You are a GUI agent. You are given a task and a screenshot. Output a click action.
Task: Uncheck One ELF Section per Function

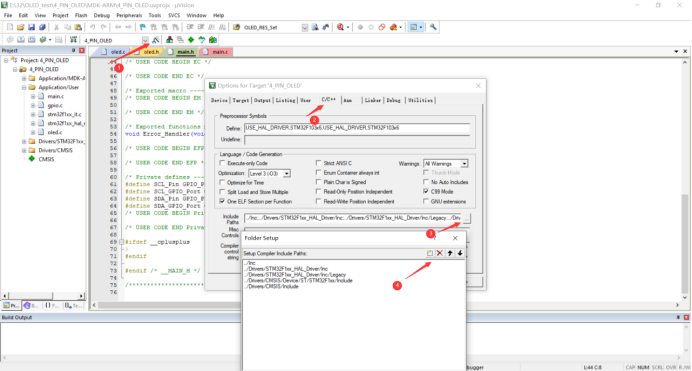pyautogui.click(x=222, y=201)
